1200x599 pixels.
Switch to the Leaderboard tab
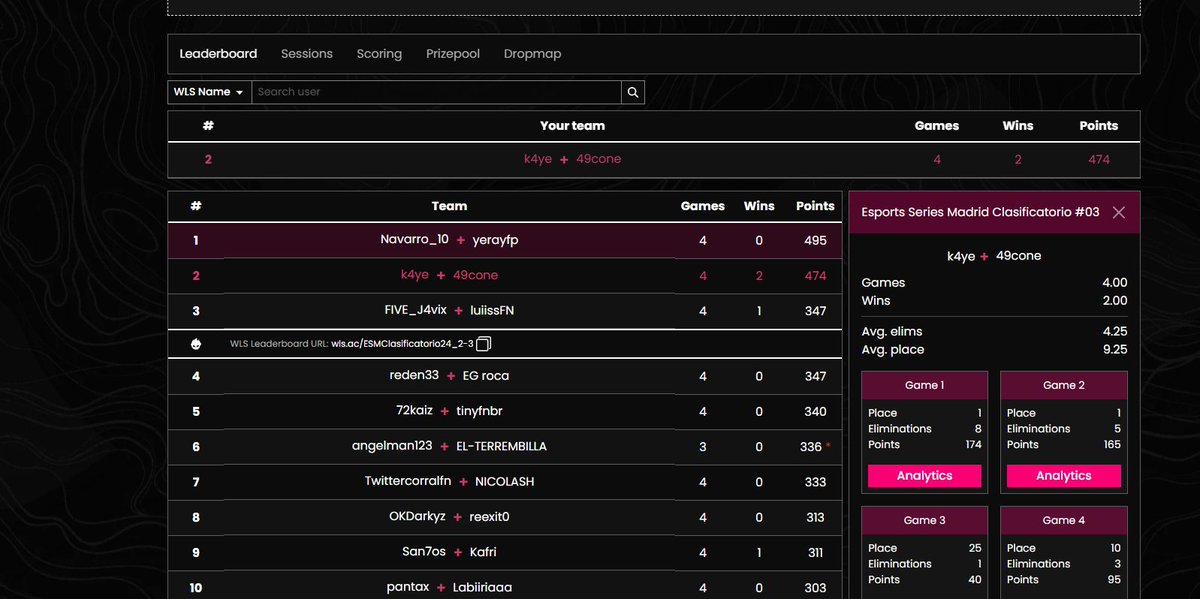tap(218, 54)
